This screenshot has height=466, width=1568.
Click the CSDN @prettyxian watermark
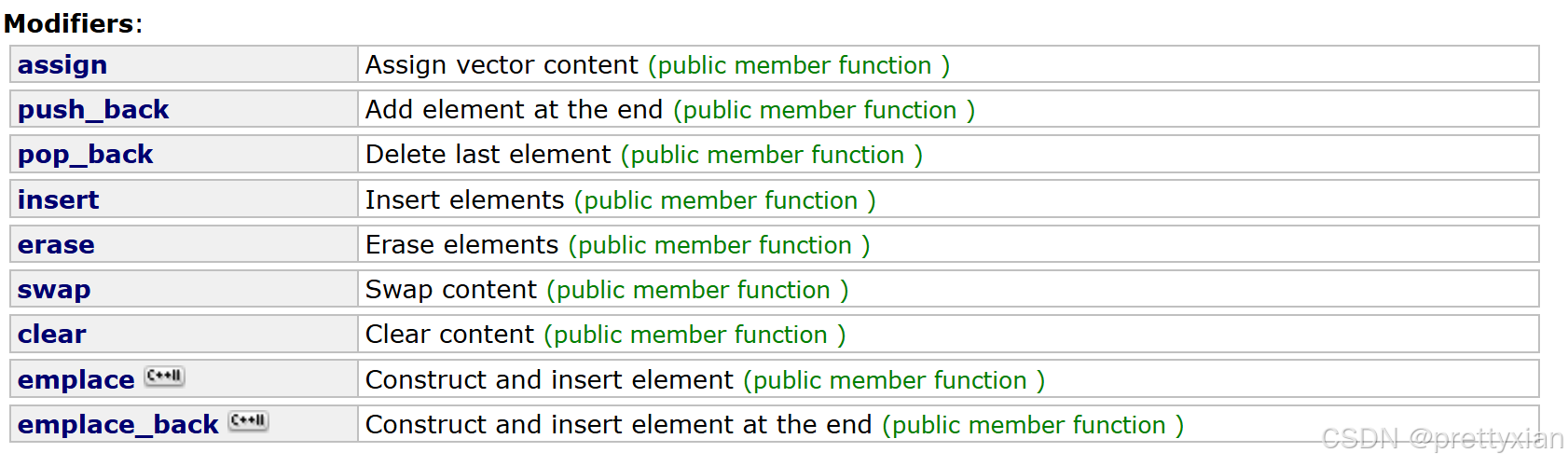(x=1442, y=438)
